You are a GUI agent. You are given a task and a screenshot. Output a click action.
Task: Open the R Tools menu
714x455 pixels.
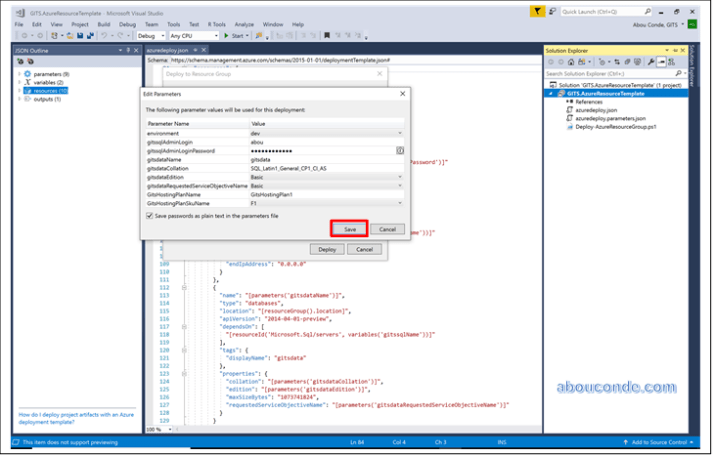(x=217, y=24)
